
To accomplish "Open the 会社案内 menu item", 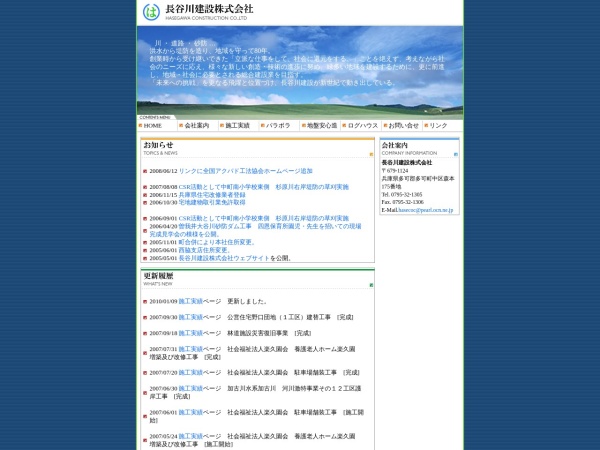I will pos(197,126).
